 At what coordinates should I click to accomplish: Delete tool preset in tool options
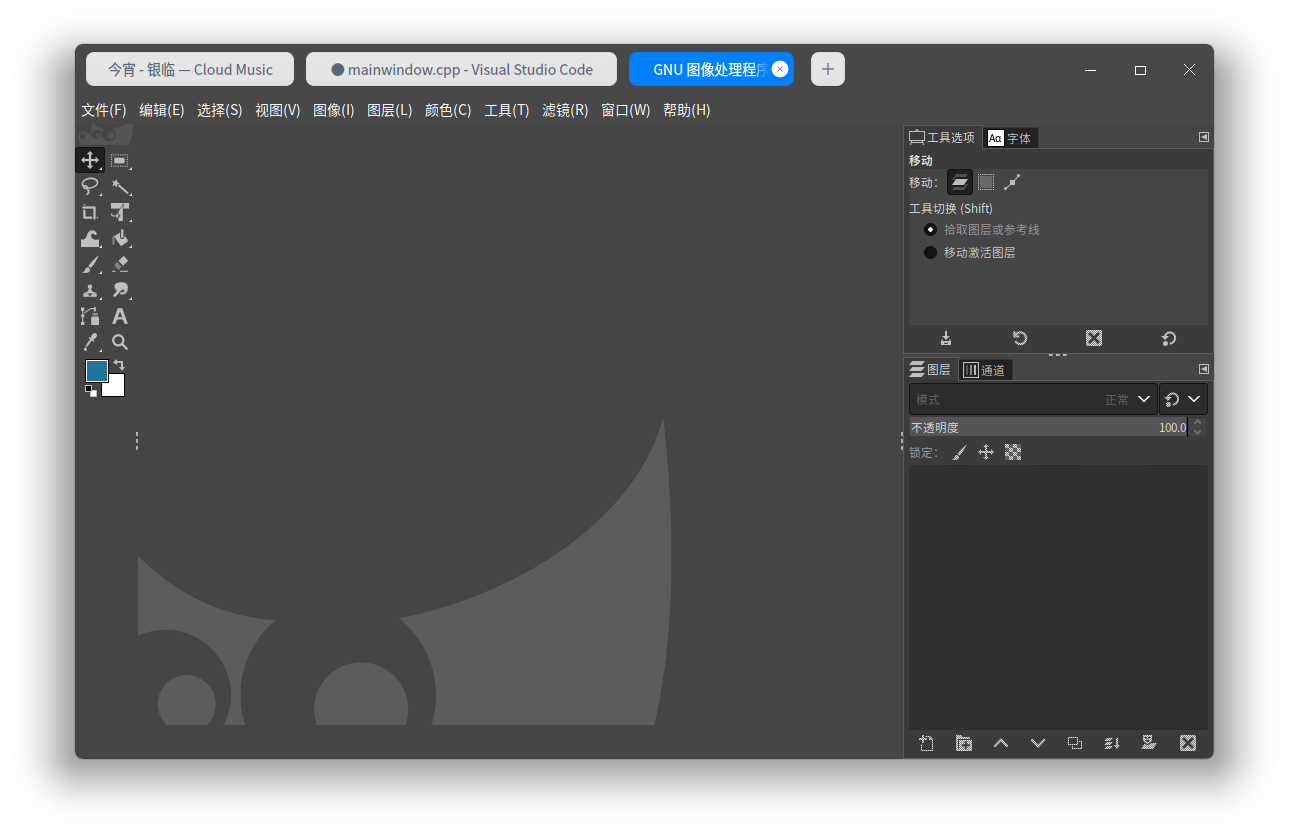(1094, 338)
